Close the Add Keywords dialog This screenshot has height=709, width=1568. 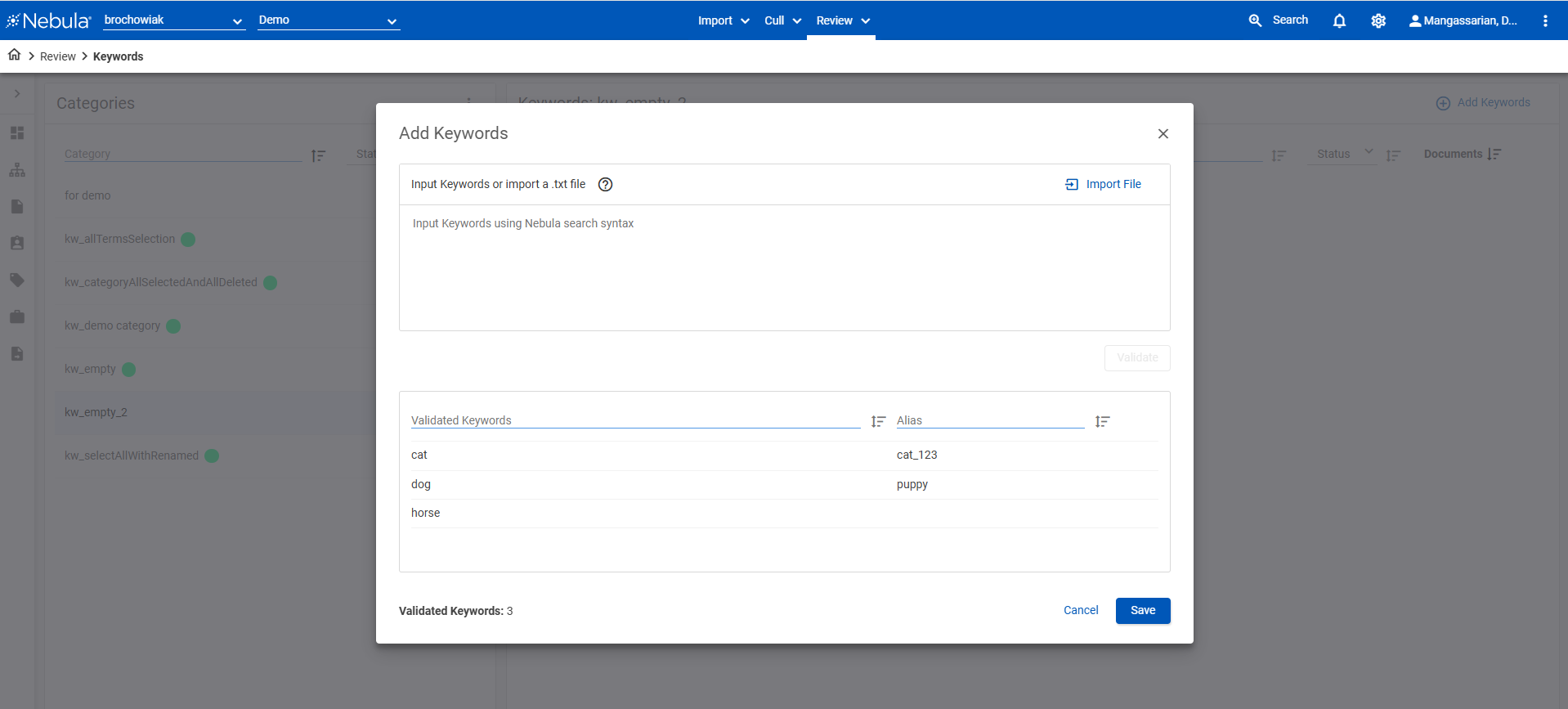click(x=1163, y=133)
